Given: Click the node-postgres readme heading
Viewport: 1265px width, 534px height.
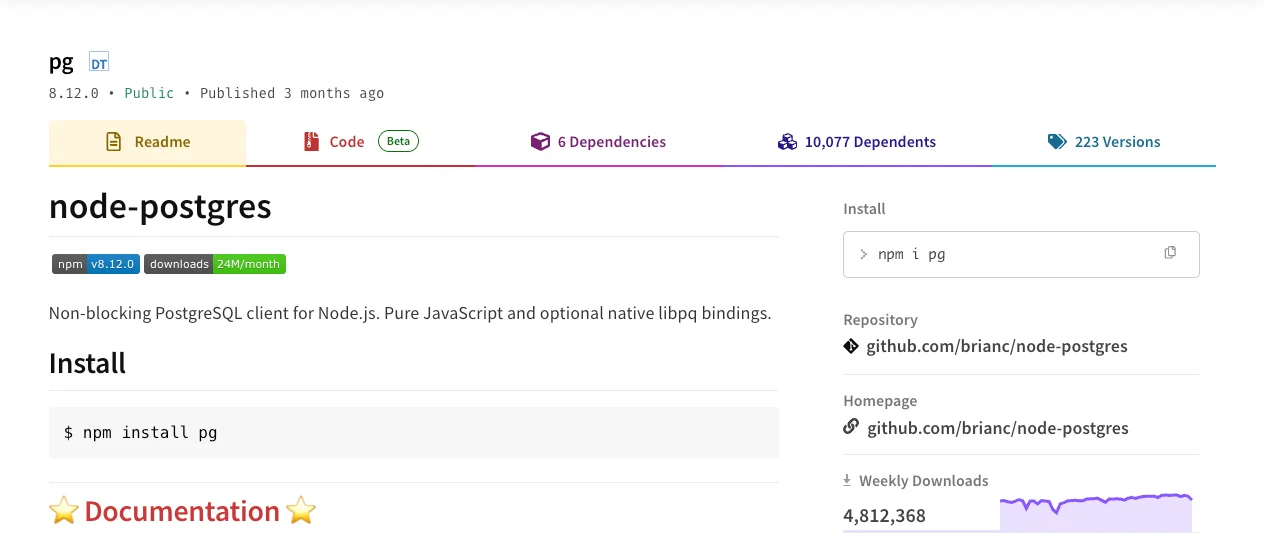Looking at the screenshot, I should coord(160,206).
